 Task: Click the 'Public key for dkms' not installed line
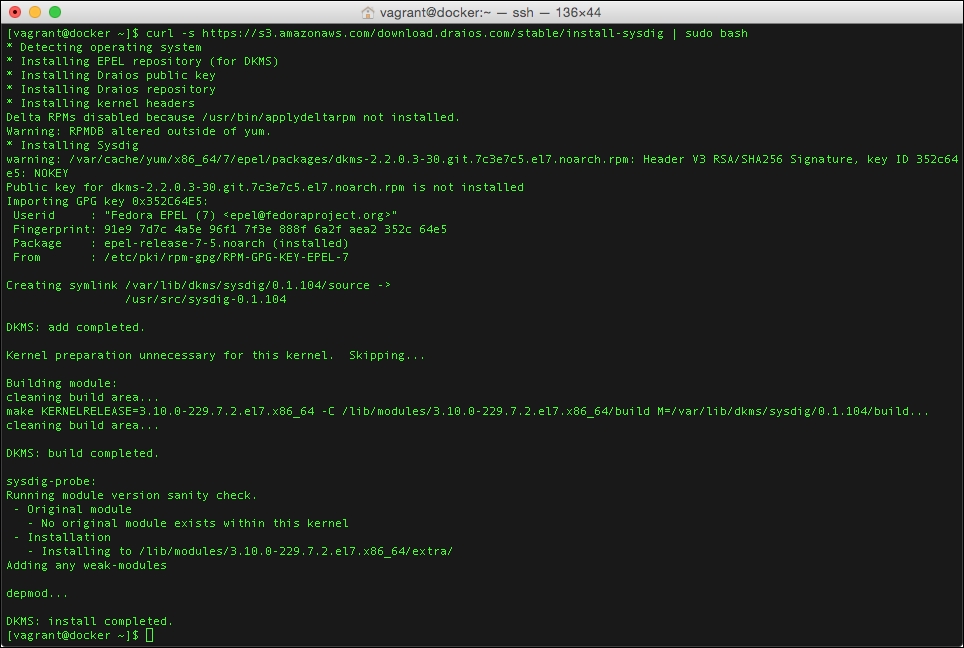coord(265,188)
